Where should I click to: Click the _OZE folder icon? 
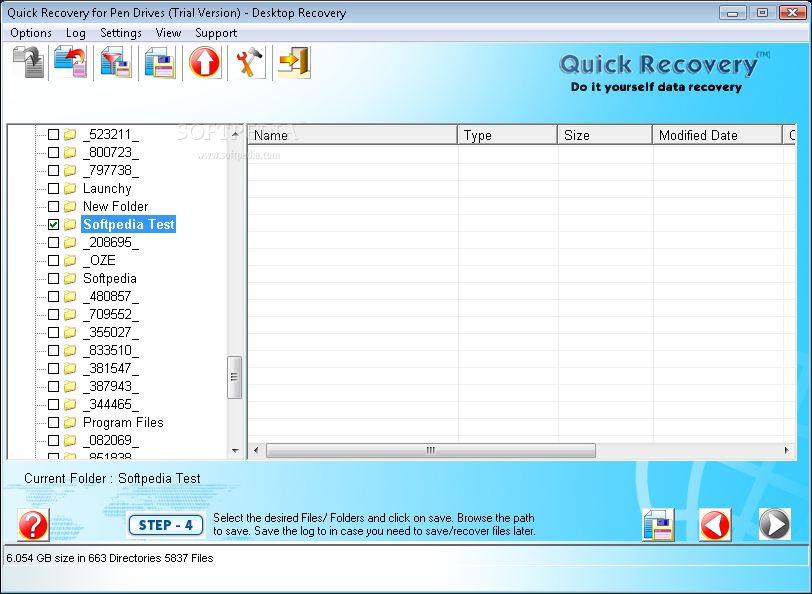[70, 260]
